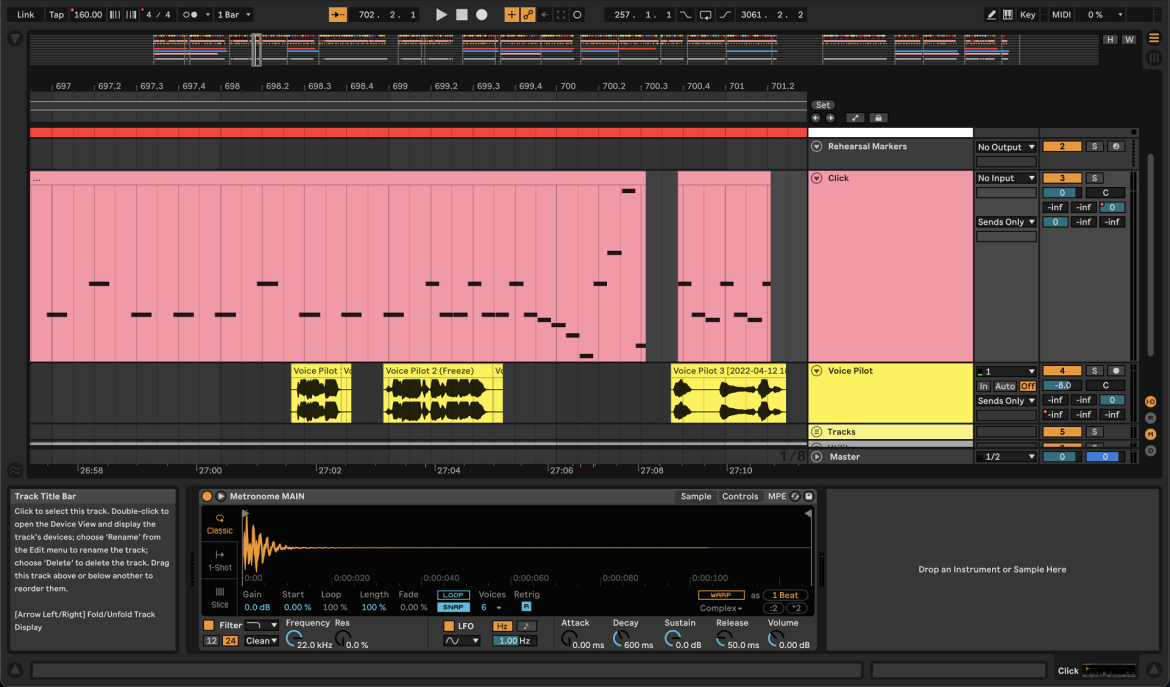Toggle the LOOP button in Simpler
The height and width of the screenshot is (687, 1170).
[x=453, y=595]
